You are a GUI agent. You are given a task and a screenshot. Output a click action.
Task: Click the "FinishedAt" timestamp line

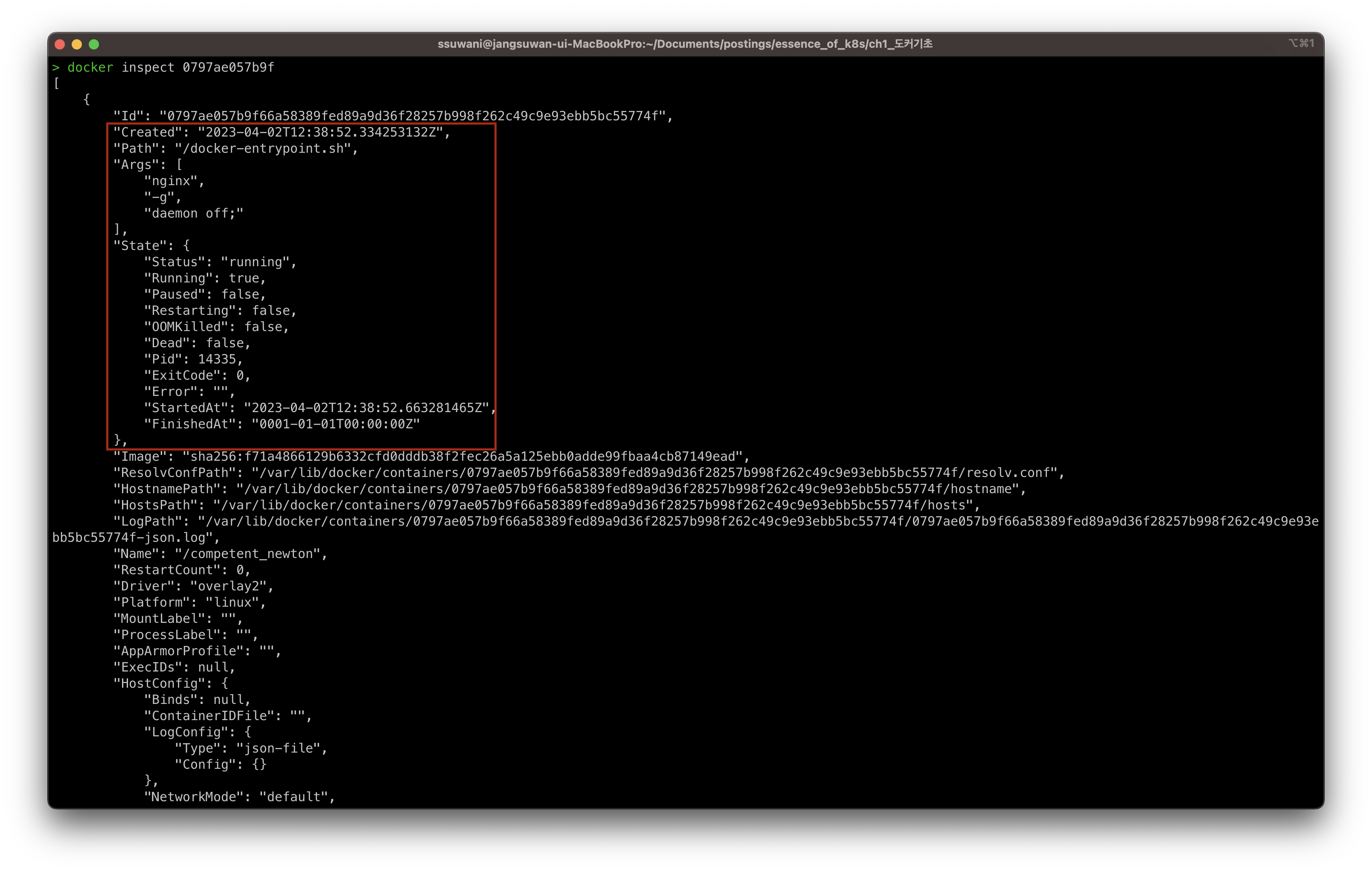[282, 424]
